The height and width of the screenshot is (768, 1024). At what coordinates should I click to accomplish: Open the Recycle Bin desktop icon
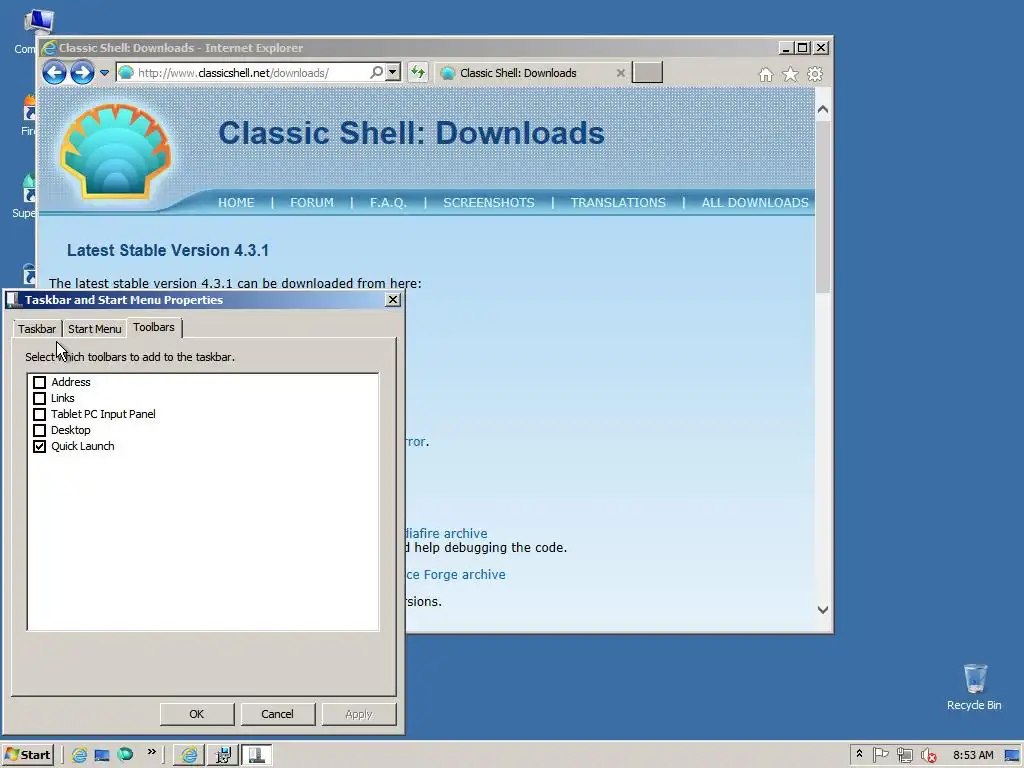click(974, 687)
